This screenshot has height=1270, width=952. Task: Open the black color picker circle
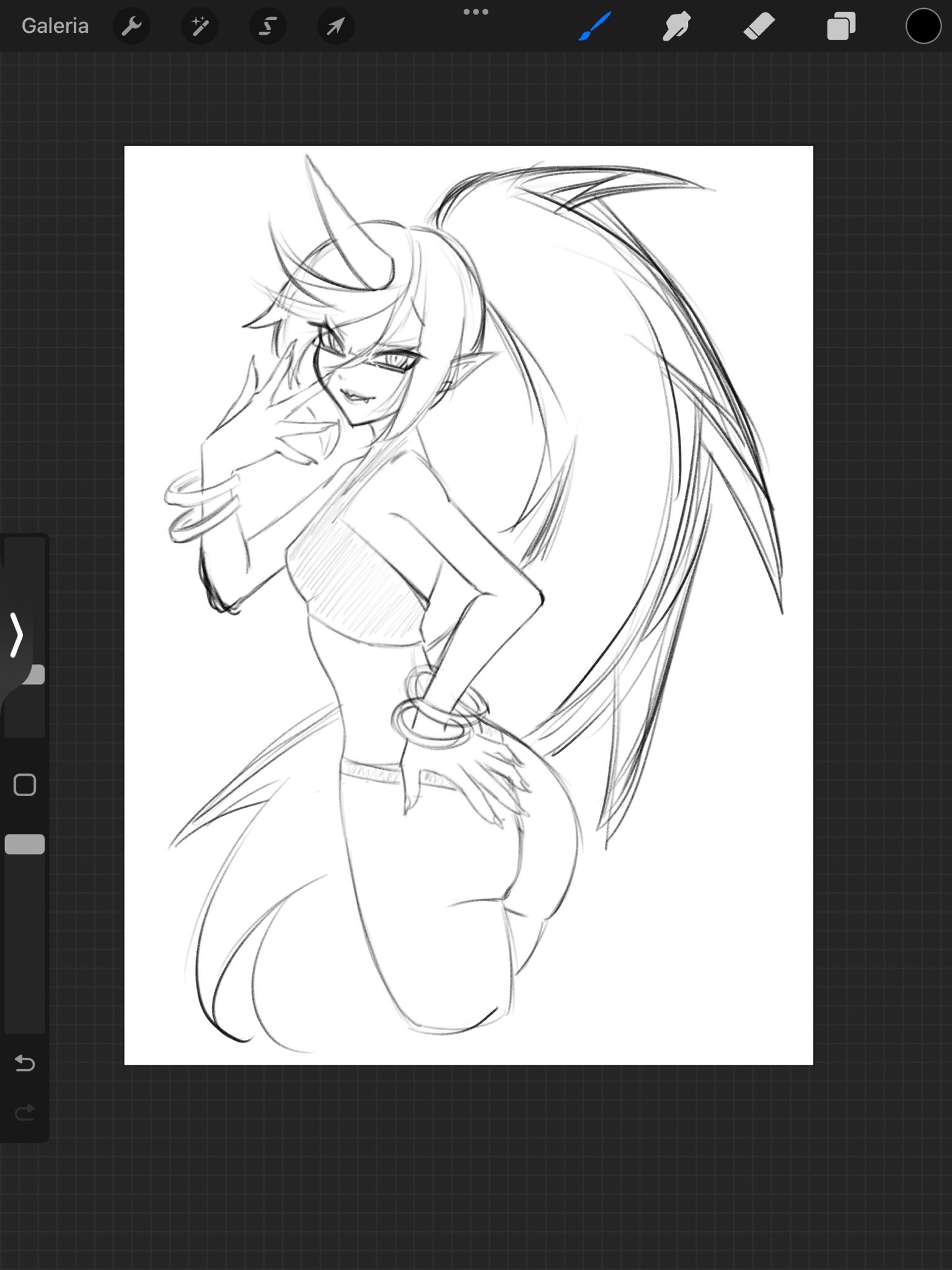[923, 26]
